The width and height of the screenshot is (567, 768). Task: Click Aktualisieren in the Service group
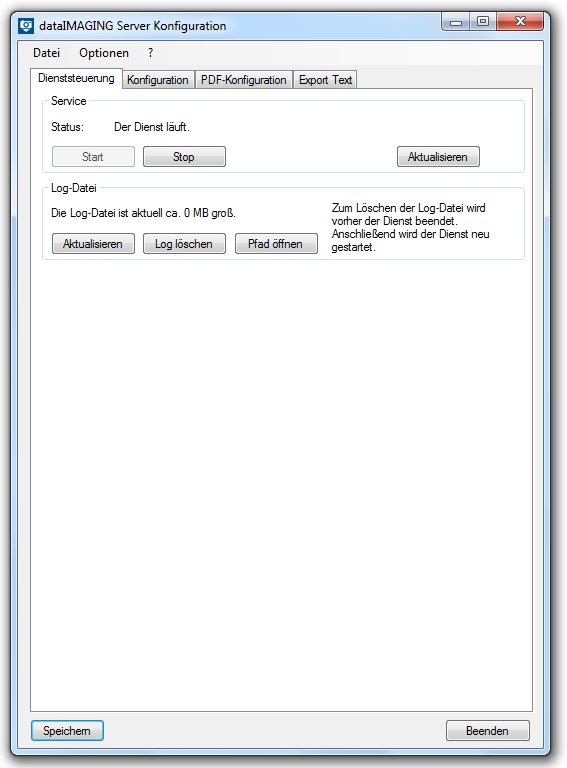click(438, 157)
